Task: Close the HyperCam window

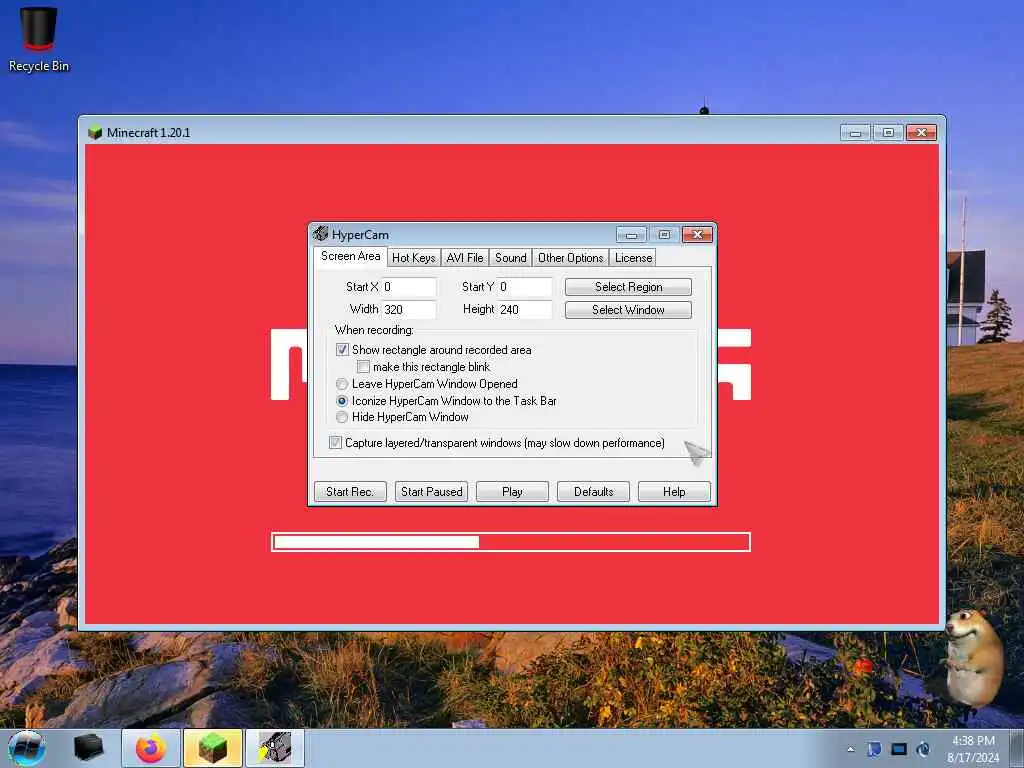Action: point(697,234)
